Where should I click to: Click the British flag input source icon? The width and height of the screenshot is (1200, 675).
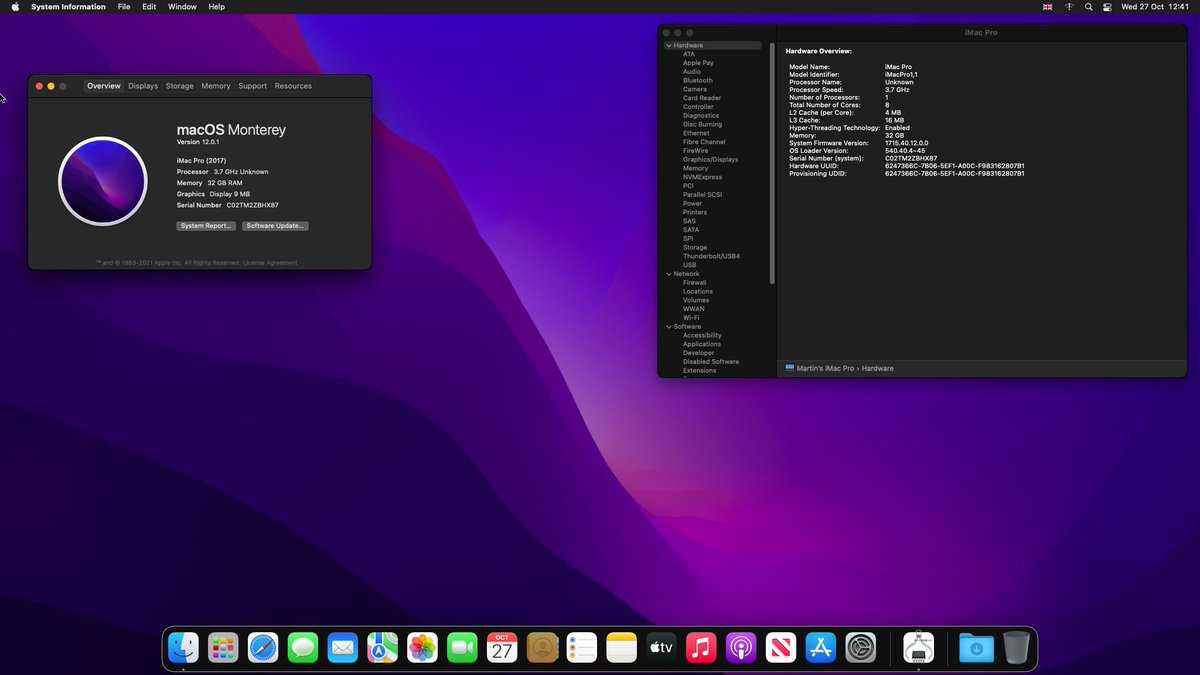tap(1048, 7)
